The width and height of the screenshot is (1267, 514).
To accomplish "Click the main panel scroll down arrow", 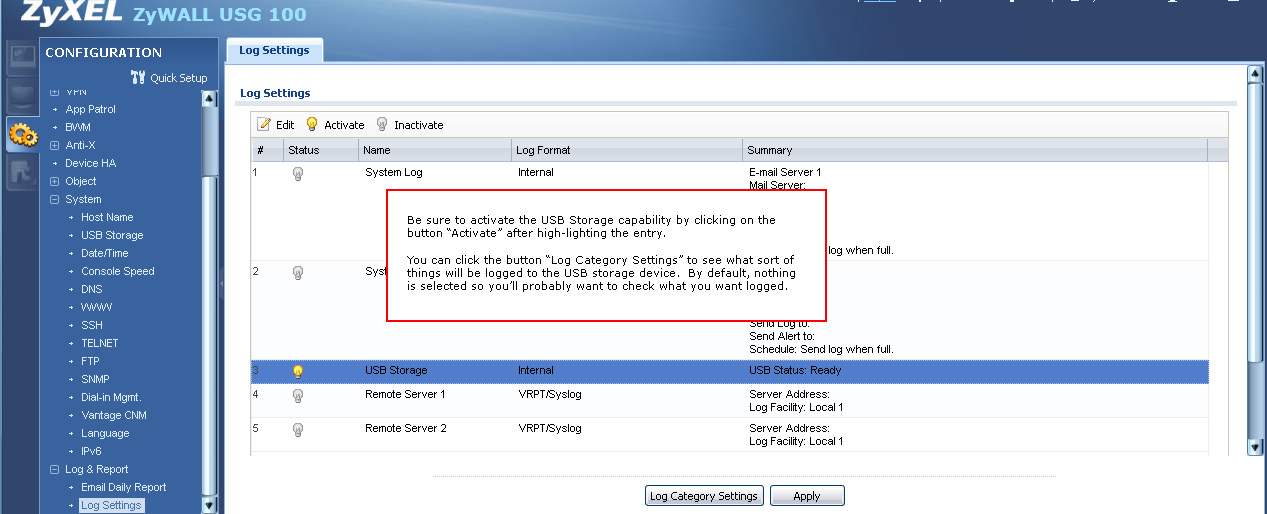I will click(x=1256, y=449).
